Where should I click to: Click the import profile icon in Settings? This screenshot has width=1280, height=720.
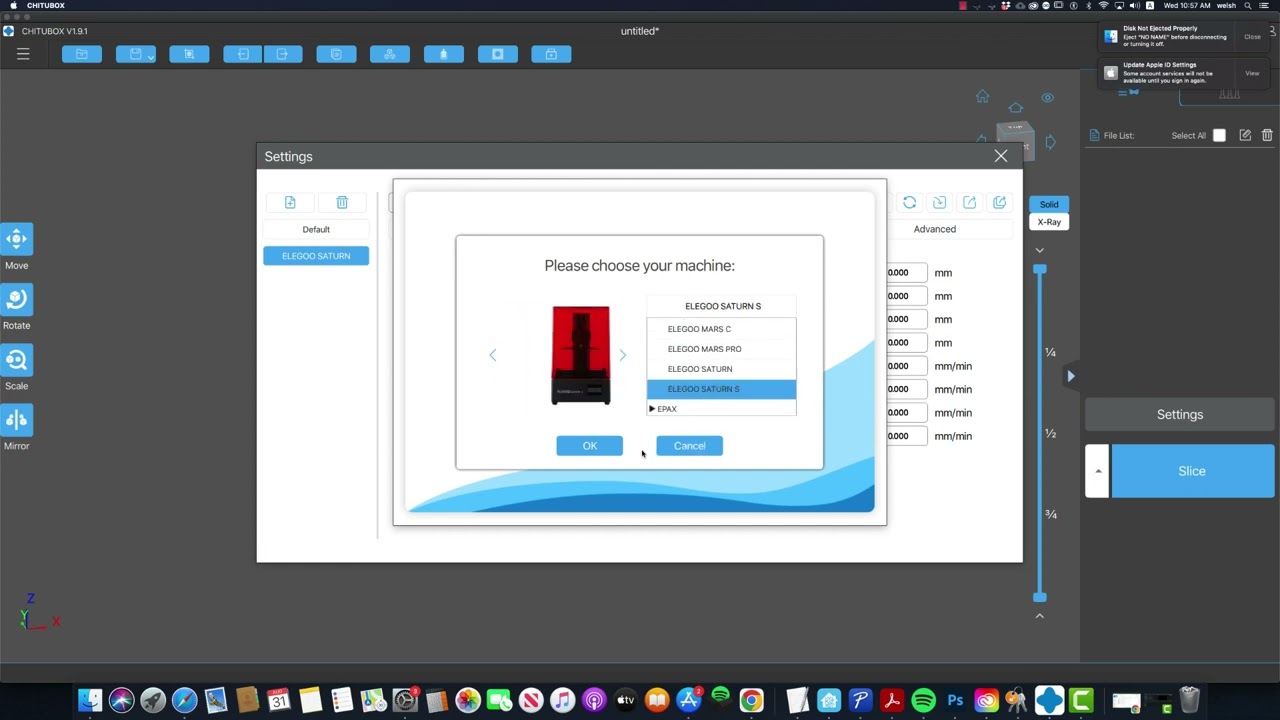pos(939,203)
